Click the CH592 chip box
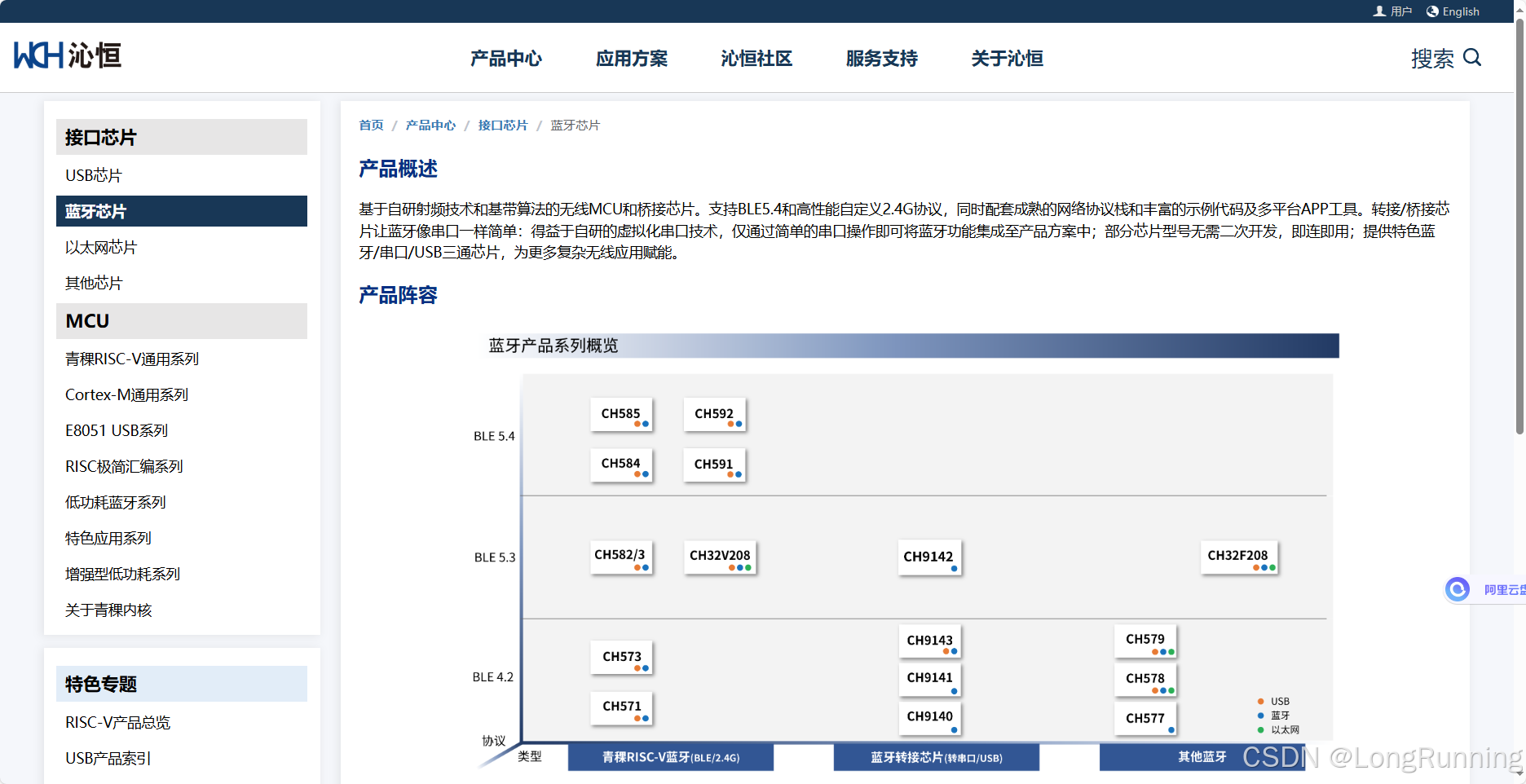 pos(715,416)
